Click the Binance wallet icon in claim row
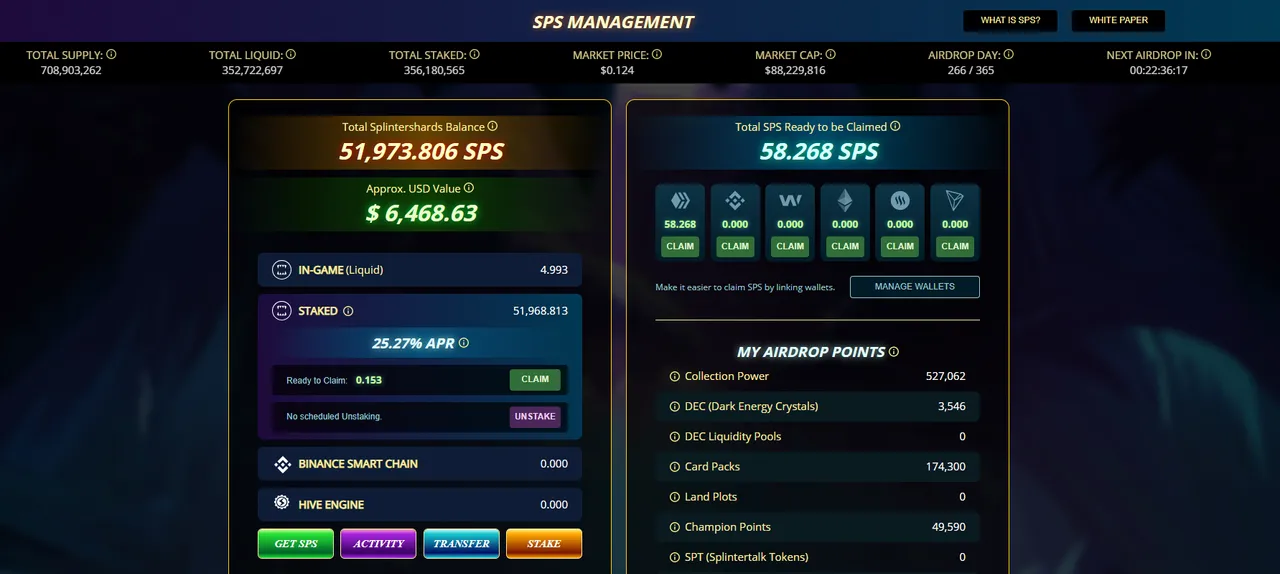 pos(735,200)
